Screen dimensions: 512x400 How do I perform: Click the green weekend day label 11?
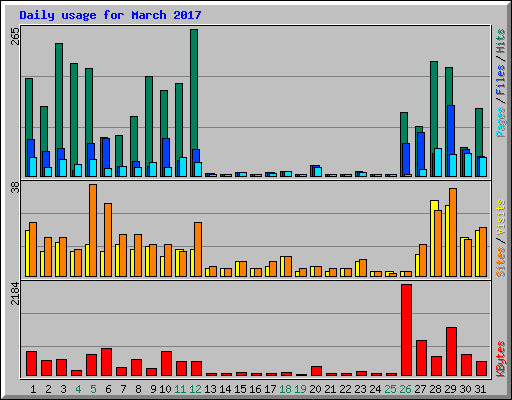[x=180, y=389]
